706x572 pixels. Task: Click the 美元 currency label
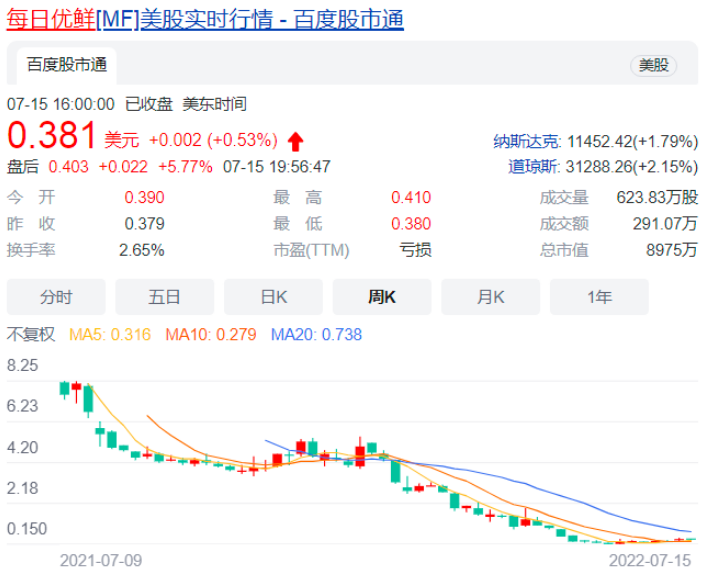(x=122, y=140)
